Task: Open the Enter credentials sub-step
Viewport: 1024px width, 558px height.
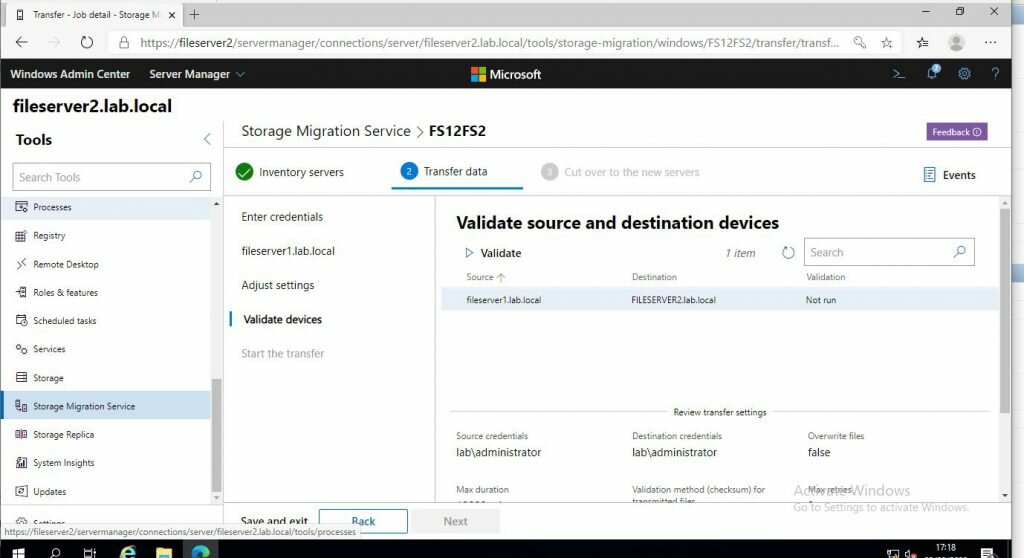Action: (282, 216)
